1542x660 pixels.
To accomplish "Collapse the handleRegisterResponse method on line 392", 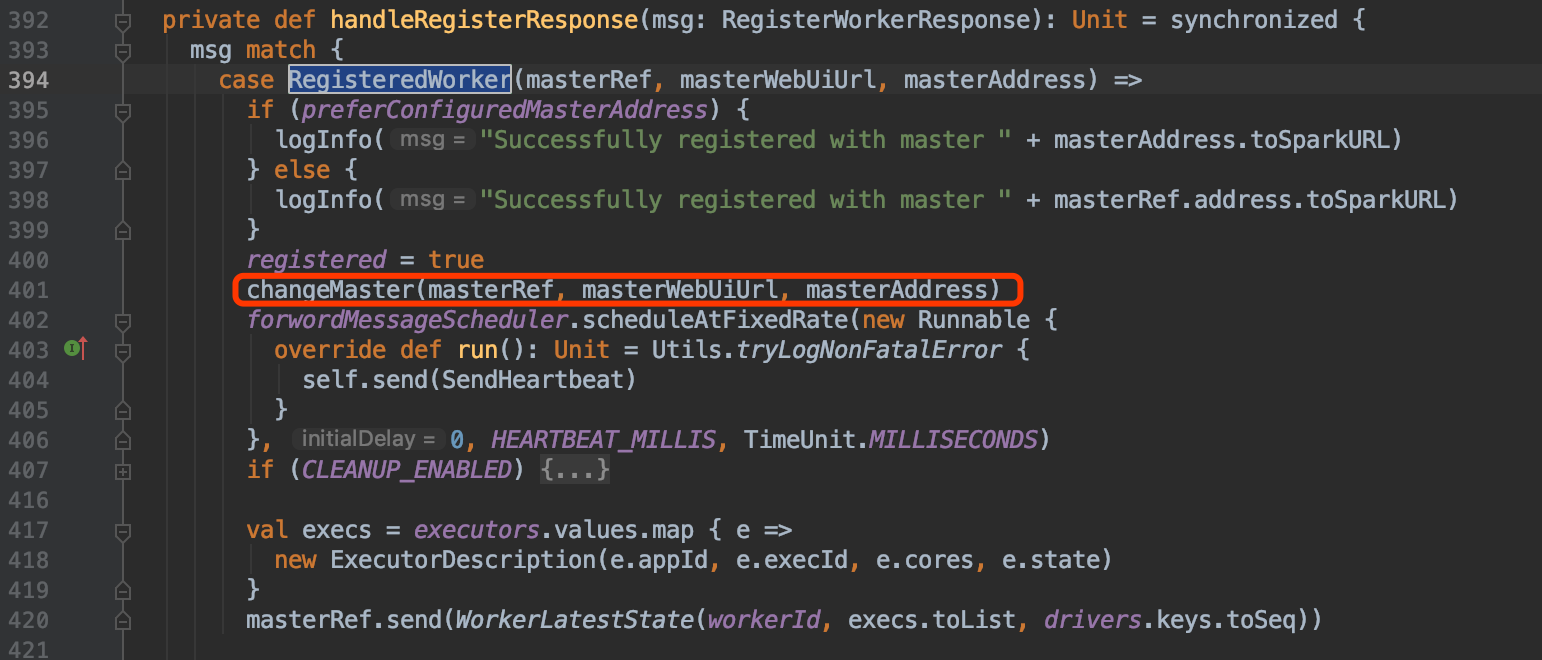I will [x=123, y=21].
